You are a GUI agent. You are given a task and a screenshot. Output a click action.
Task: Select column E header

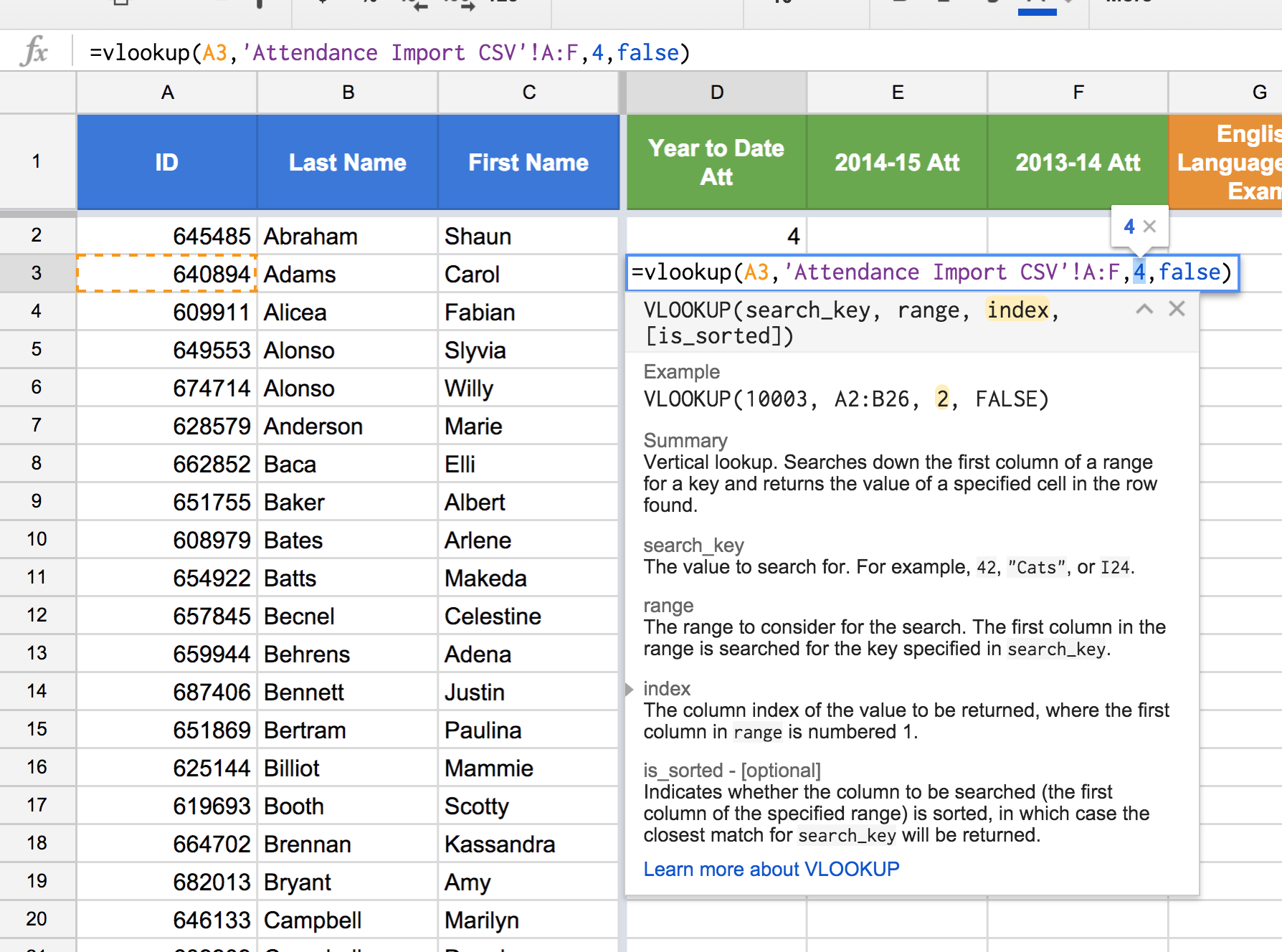point(897,92)
